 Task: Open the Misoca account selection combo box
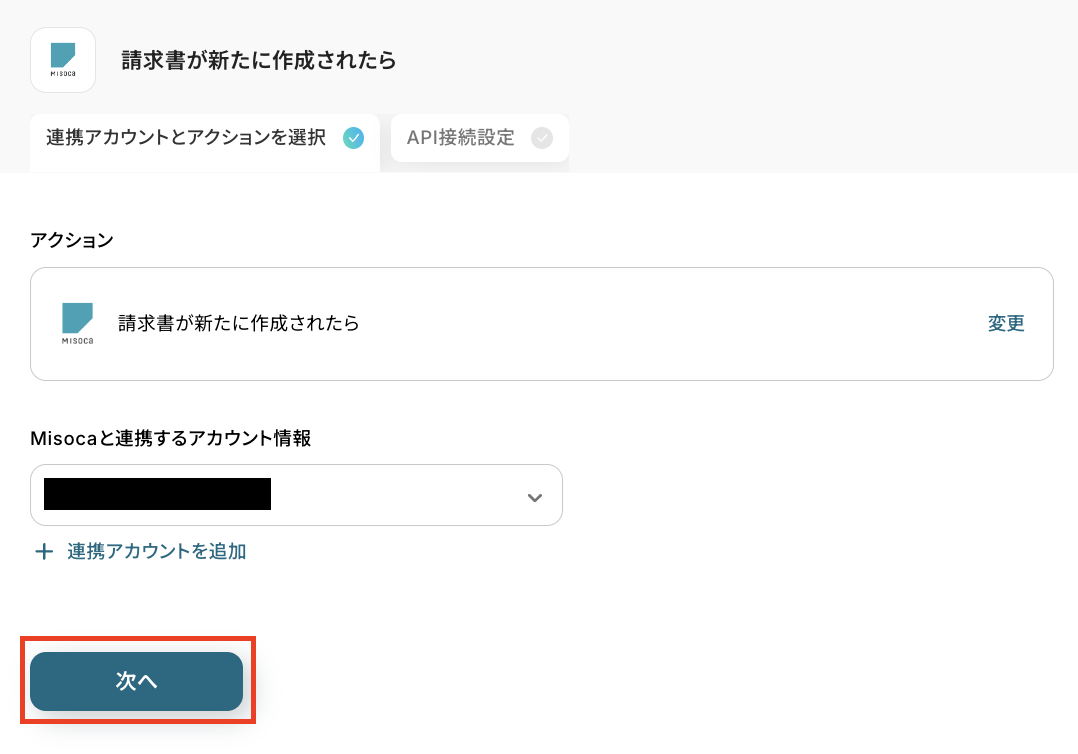pyautogui.click(x=296, y=495)
